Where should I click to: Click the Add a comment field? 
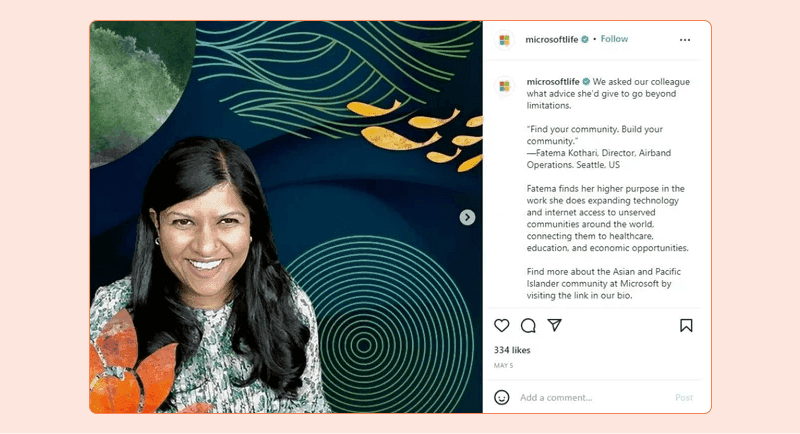coord(592,398)
